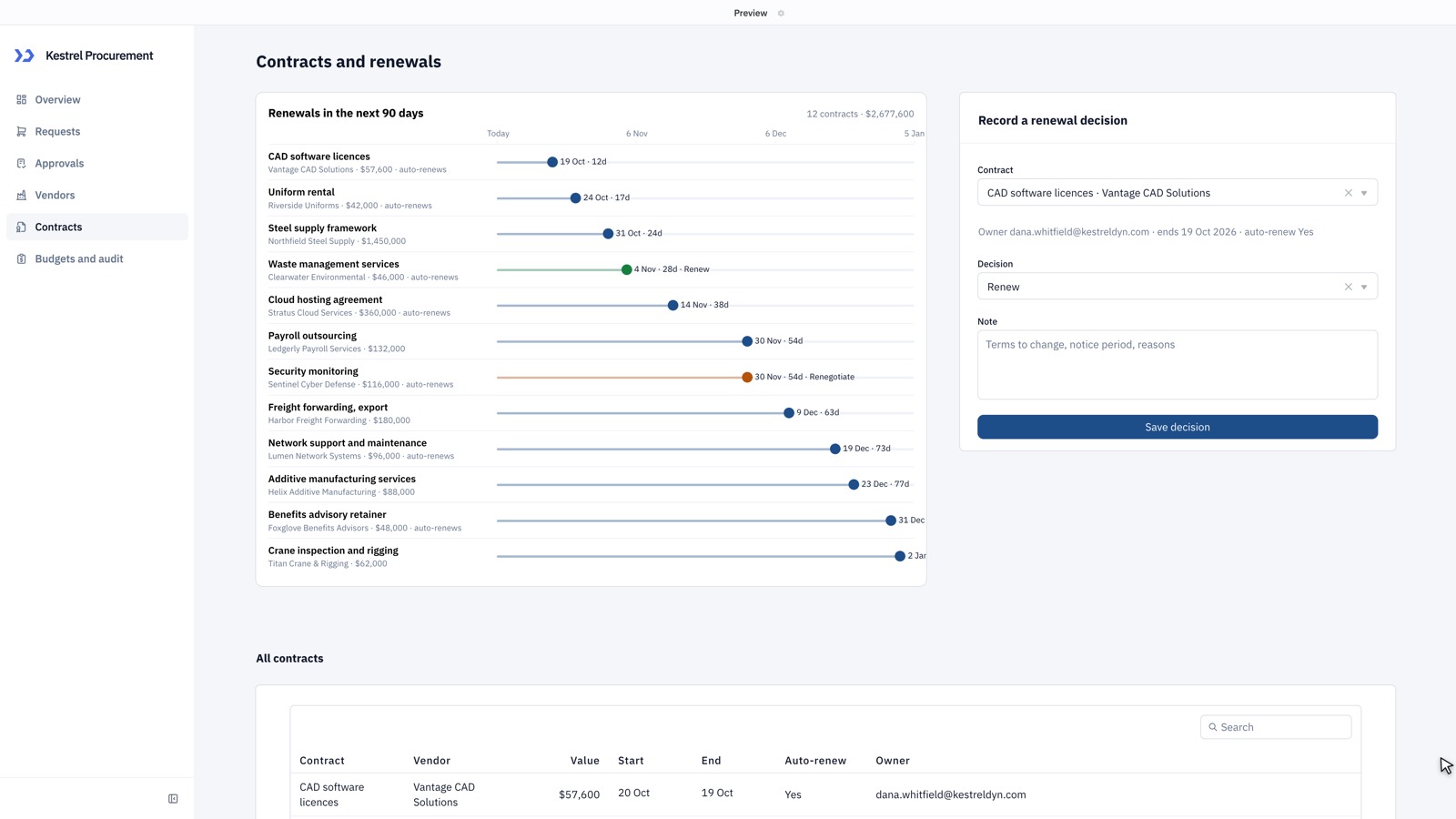Expand the Decision dropdown arrow
Screen dimensions: 1456x819
pyautogui.click(x=1364, y=287)
